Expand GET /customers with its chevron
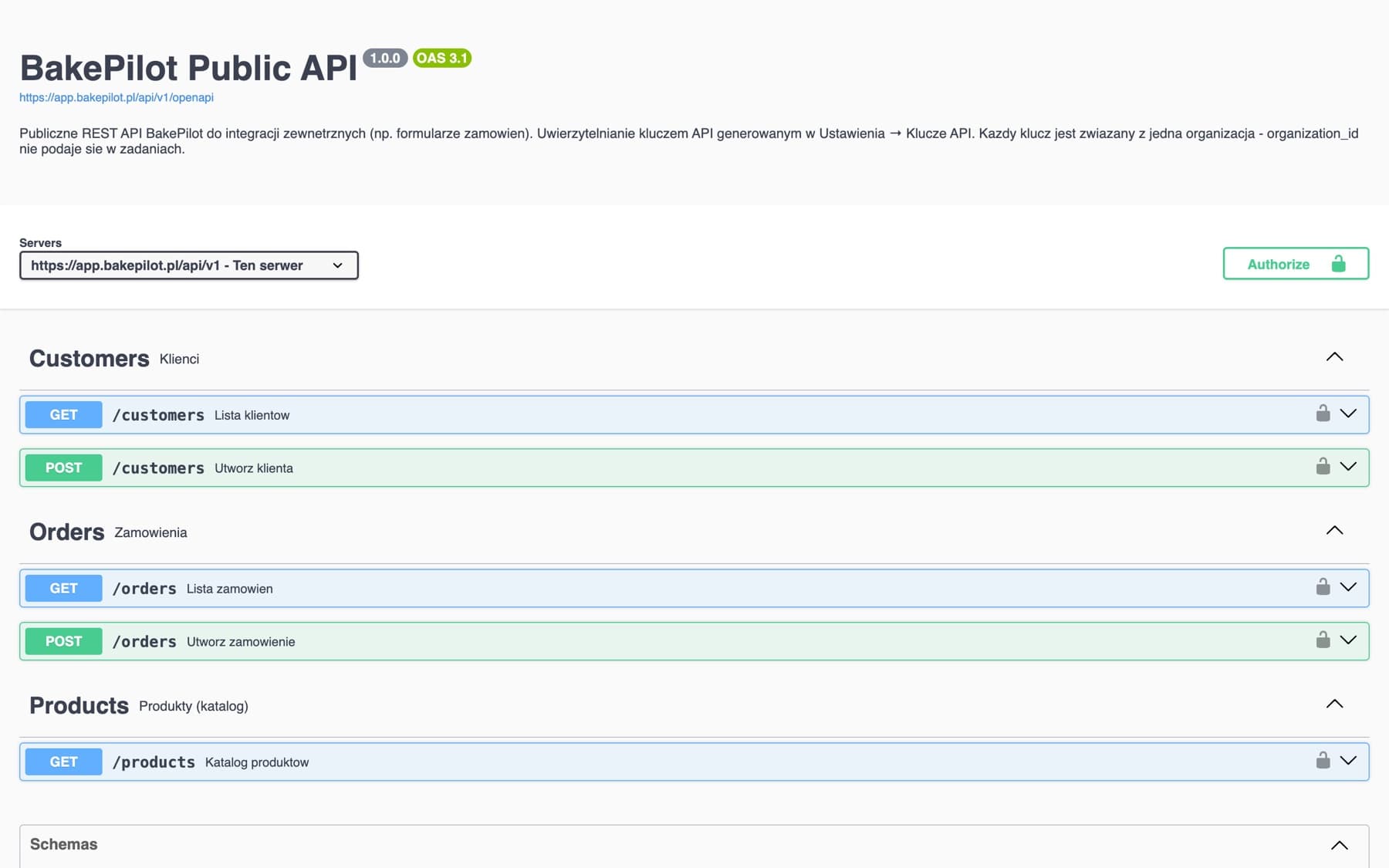Screen dimensions: 1389x868 pyautogui.click(x=1348, y=414)
